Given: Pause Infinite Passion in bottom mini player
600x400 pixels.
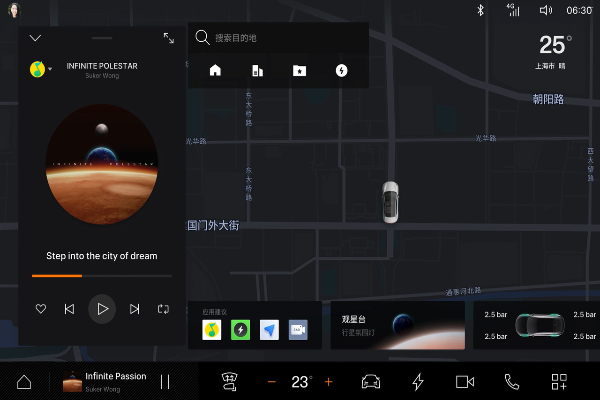Looking at the screenshot, I should click(165, 382).
